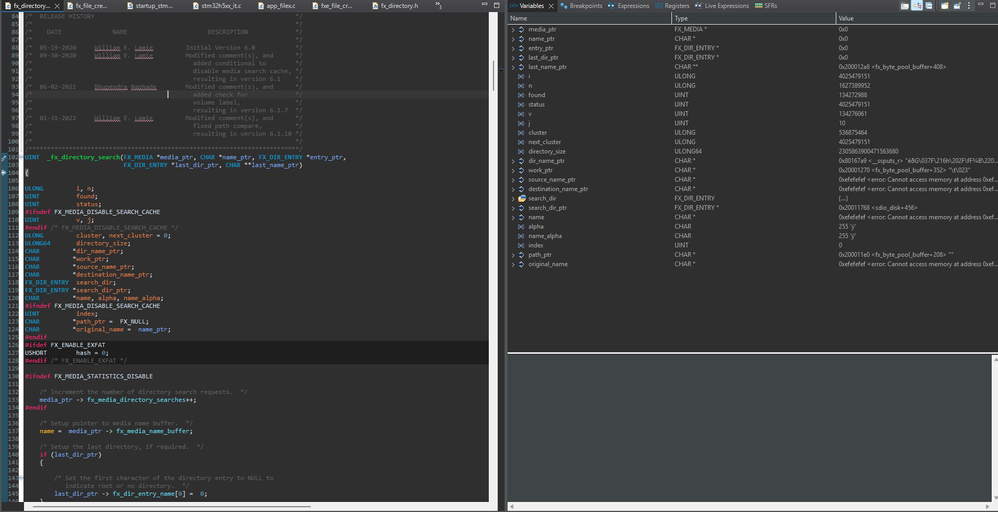Show hidden editor tabs list
Image resolution: width=998 pixels, height=512 pixels.
(x=439, y=5)
